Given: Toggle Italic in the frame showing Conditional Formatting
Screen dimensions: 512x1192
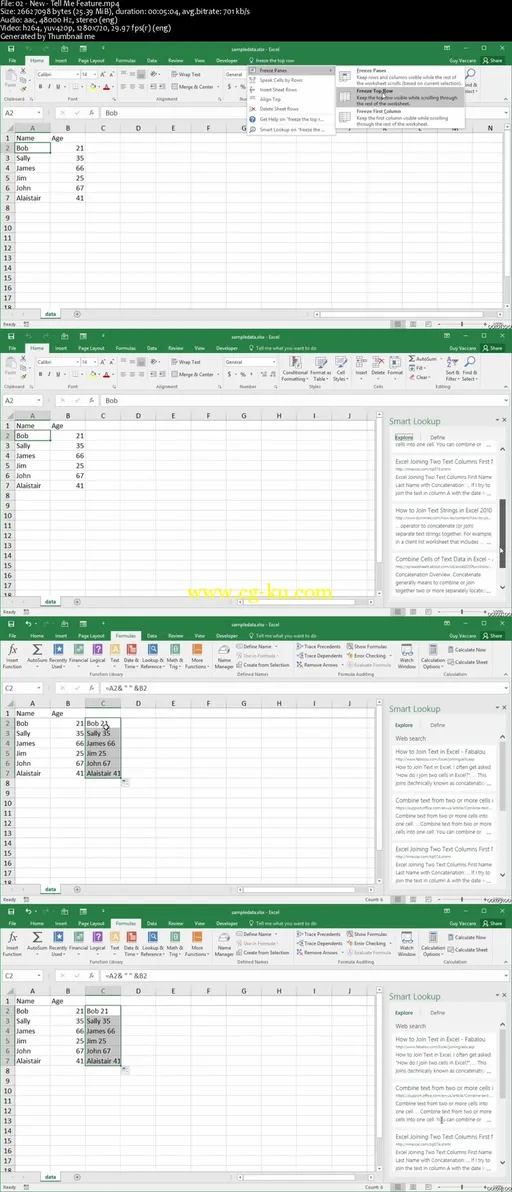Looking at the screenshot, I should (49, 374).
